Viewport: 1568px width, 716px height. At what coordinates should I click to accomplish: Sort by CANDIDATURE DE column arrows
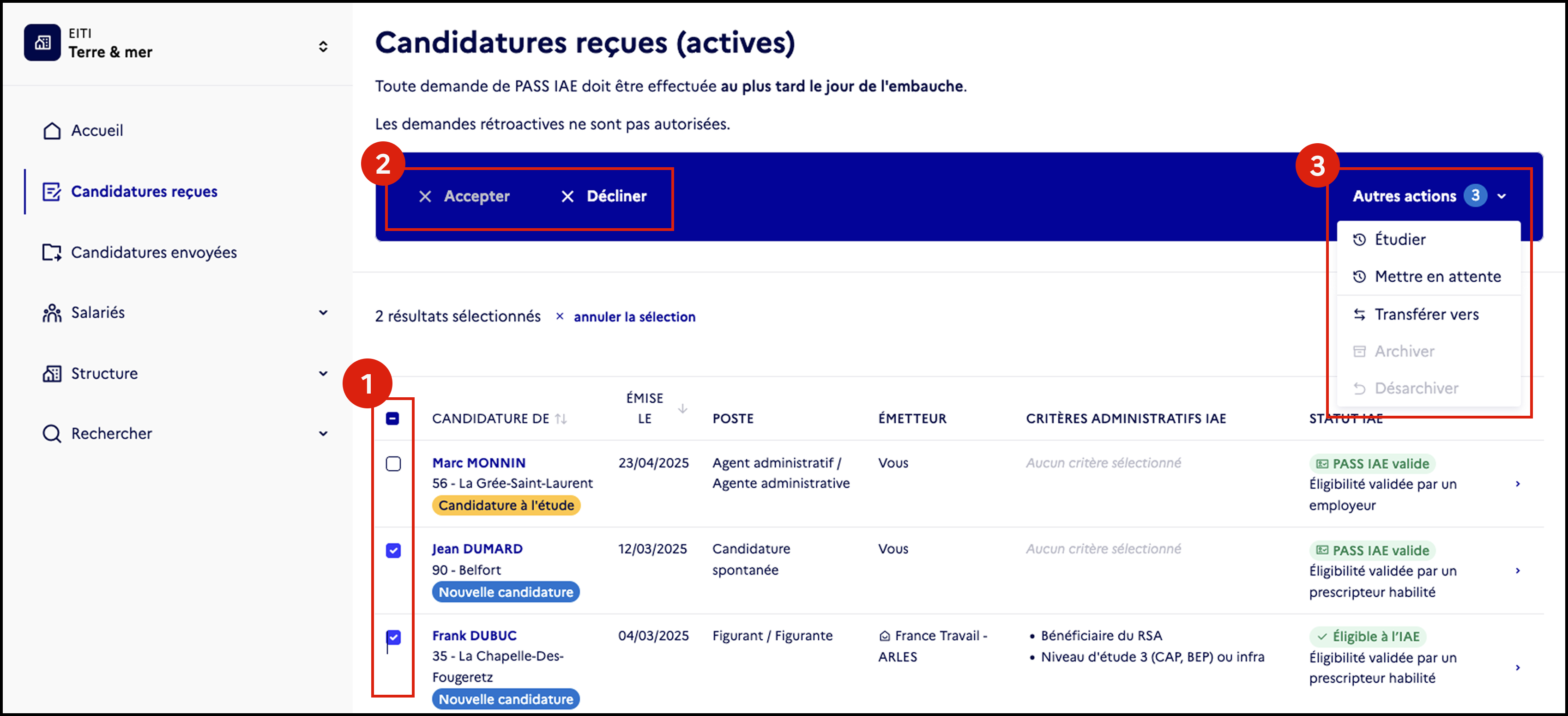pyautogui.click(x=561, y=419)
